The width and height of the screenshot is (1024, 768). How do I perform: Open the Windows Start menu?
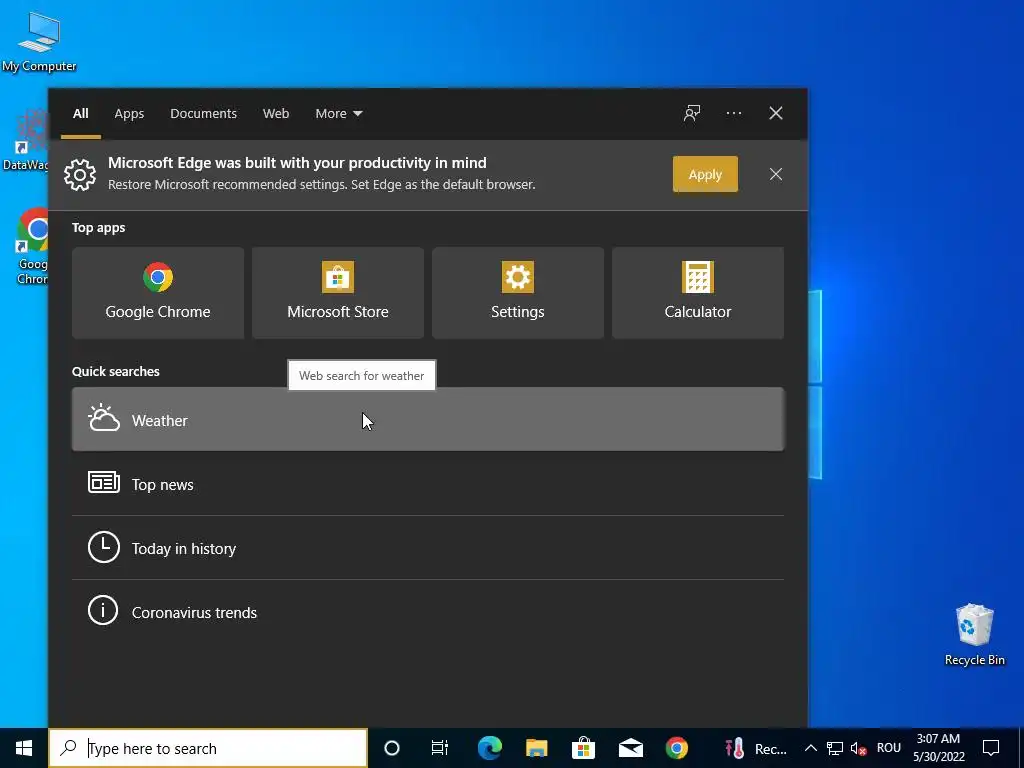(x=24, y=748)
